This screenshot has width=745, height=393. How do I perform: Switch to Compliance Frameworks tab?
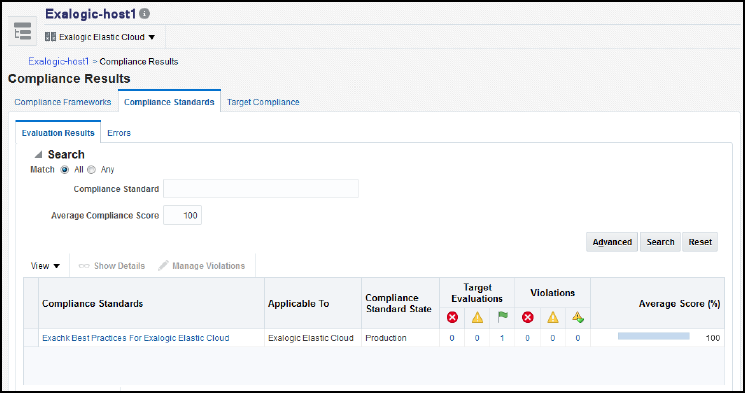click(63, 102)
